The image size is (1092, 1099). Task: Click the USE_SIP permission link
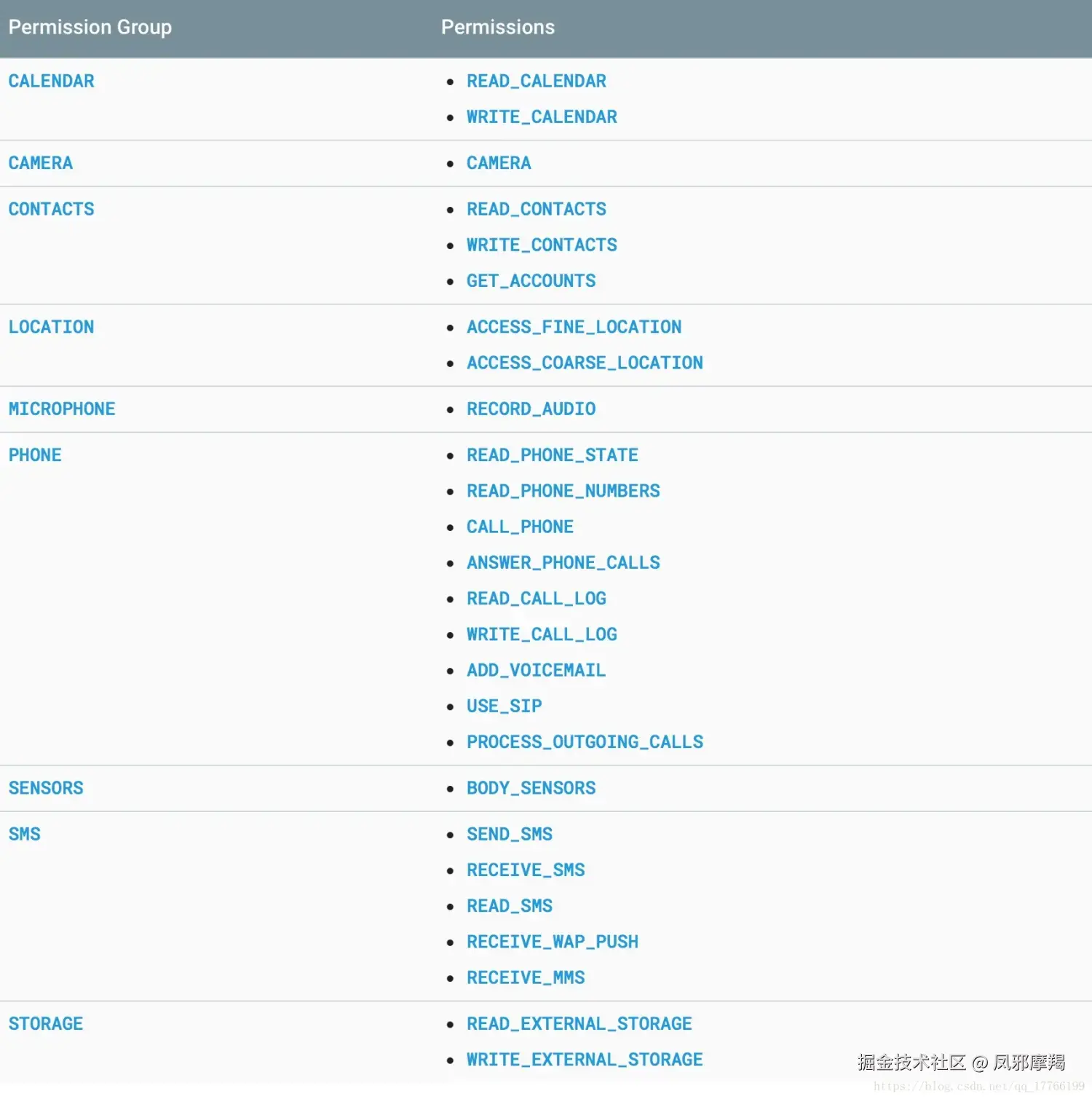click(x=504, y=706)
